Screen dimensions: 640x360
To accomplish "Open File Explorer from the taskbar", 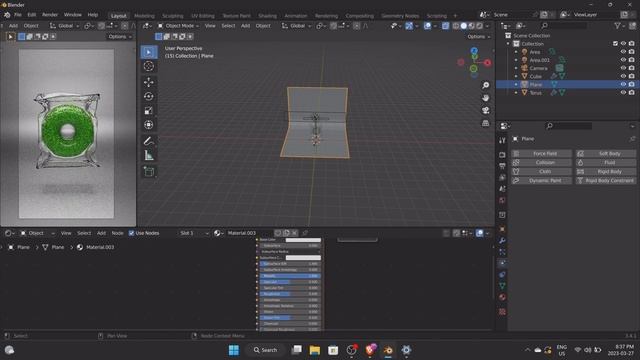I will pos(315,350).
